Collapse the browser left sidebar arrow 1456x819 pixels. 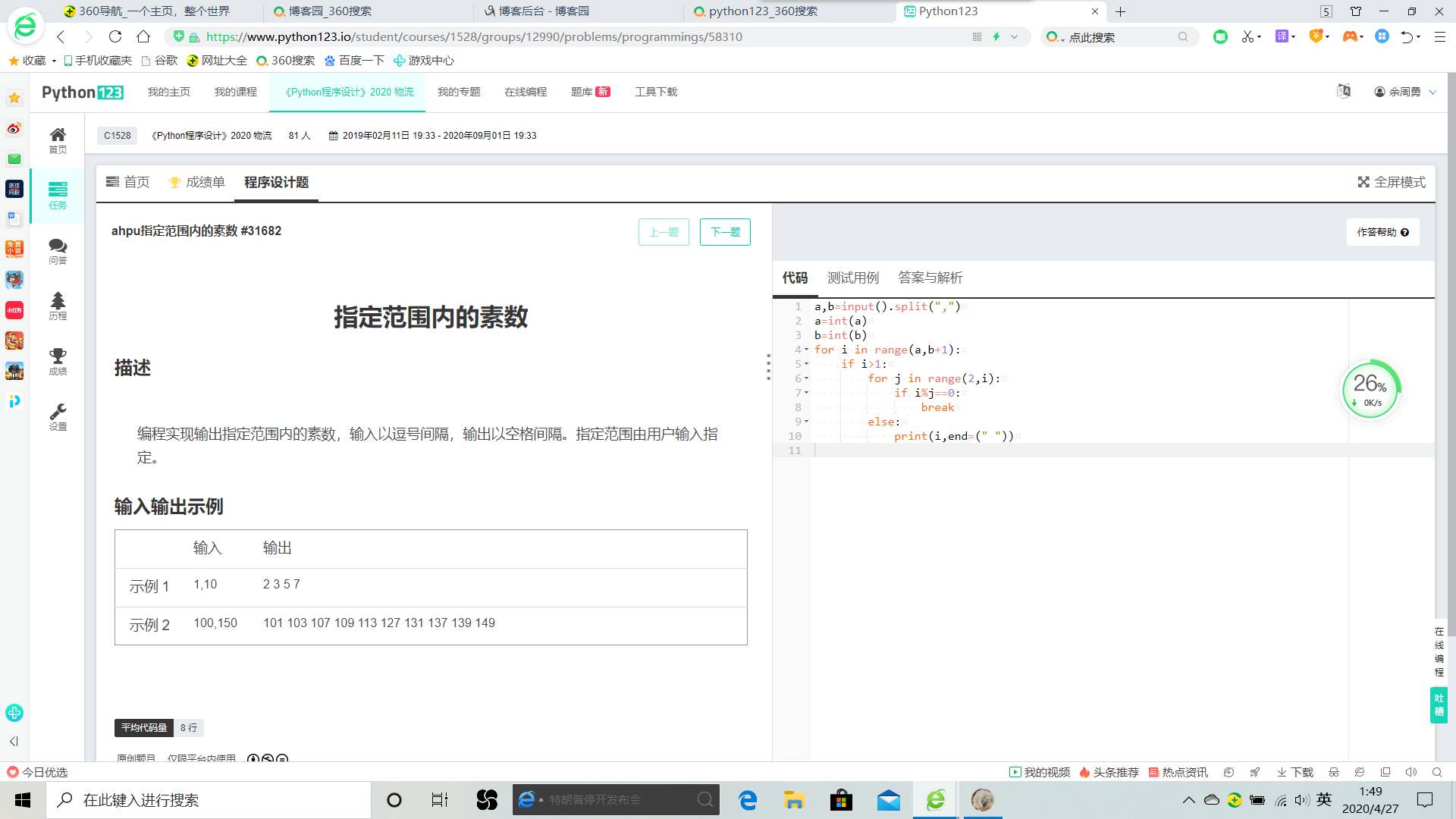(14, 741)
